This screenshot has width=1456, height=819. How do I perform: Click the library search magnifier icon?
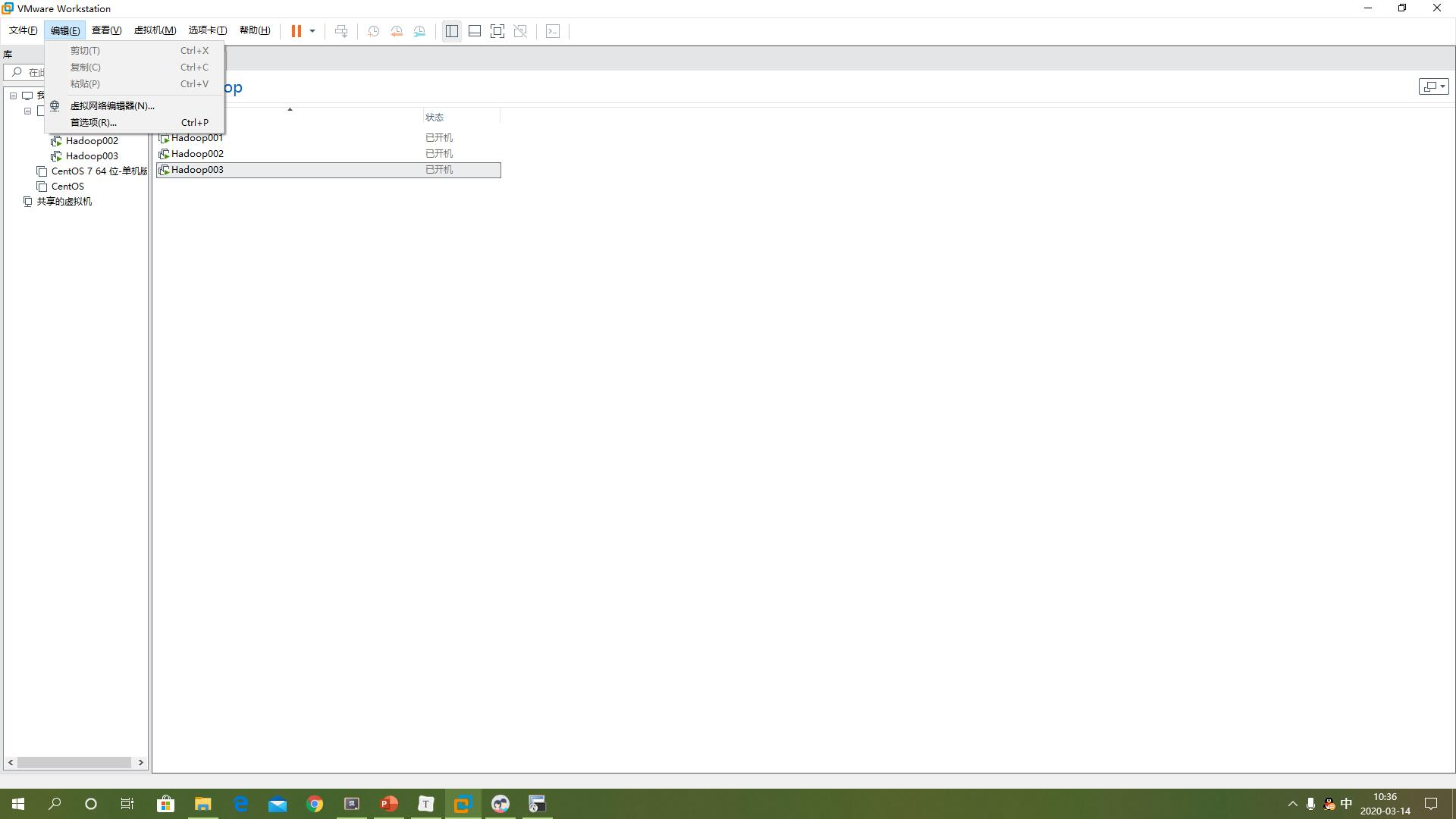17,72
